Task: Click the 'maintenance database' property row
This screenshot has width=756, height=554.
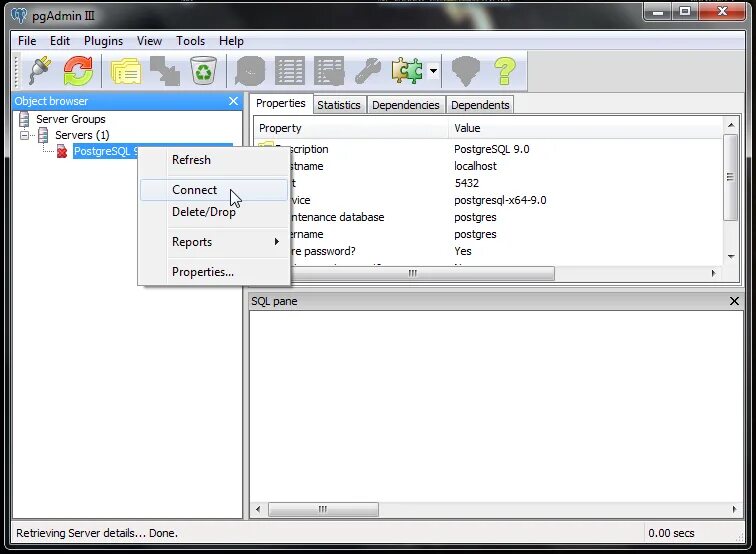Action: click(x=488, y=217)
